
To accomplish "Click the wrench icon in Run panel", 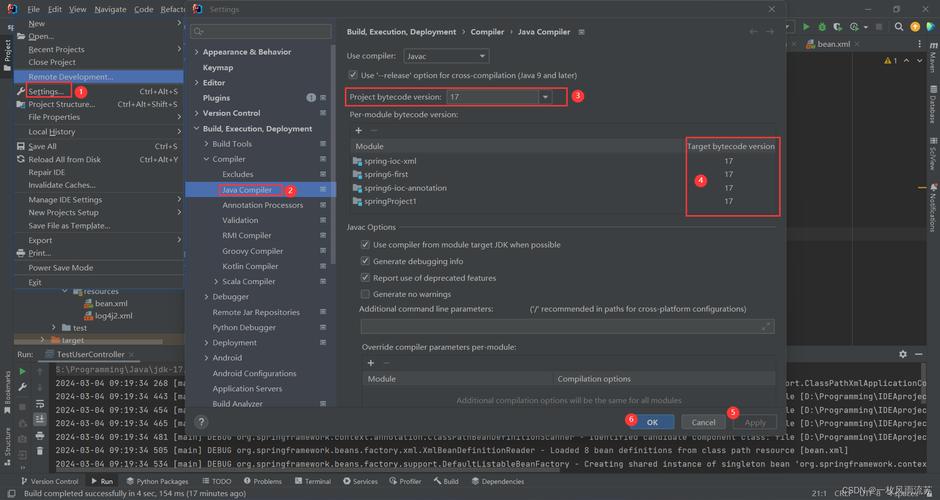I will (x=22, y=386).
